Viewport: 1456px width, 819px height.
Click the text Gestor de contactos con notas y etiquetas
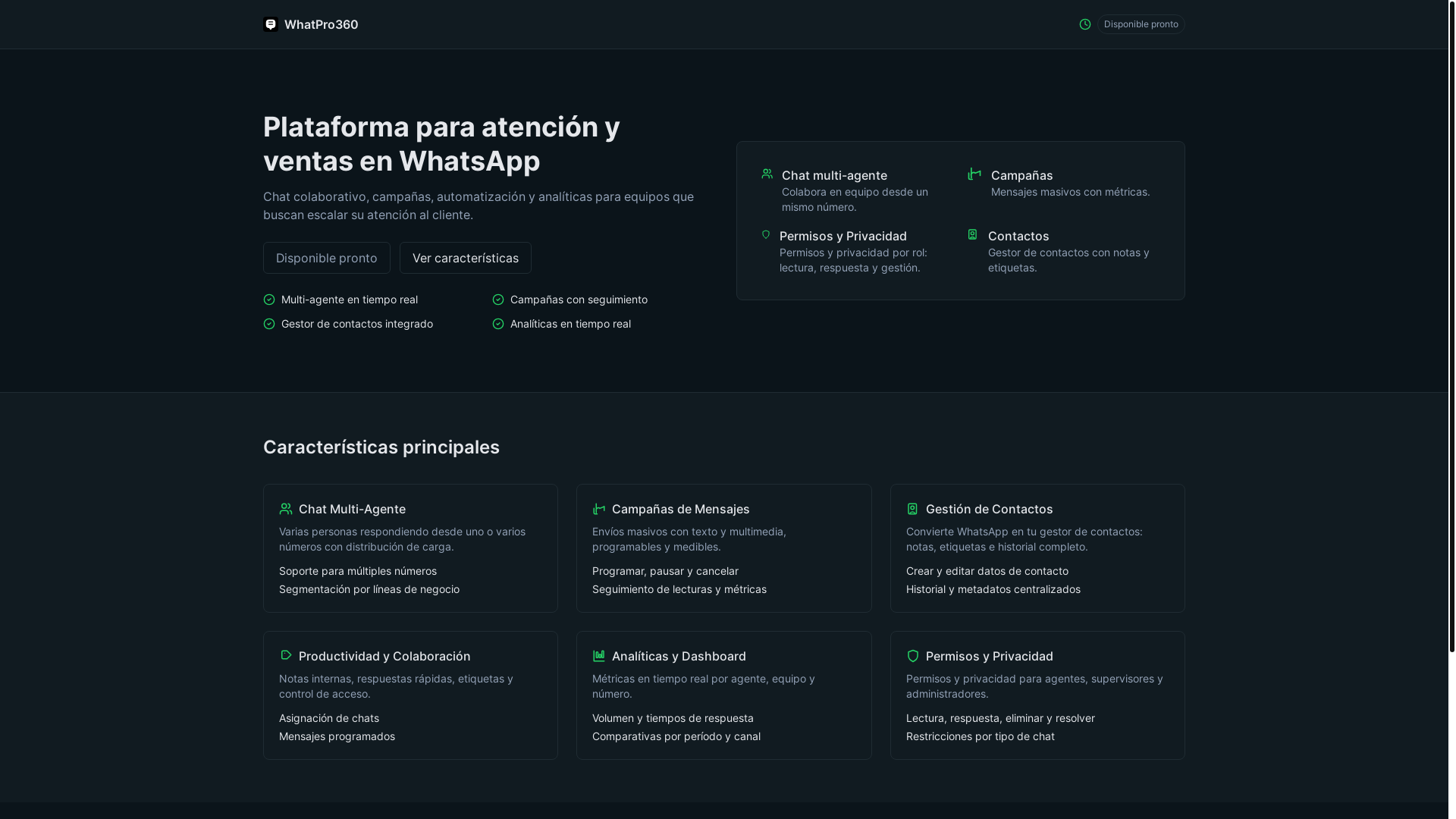[x=1068, y=260]
